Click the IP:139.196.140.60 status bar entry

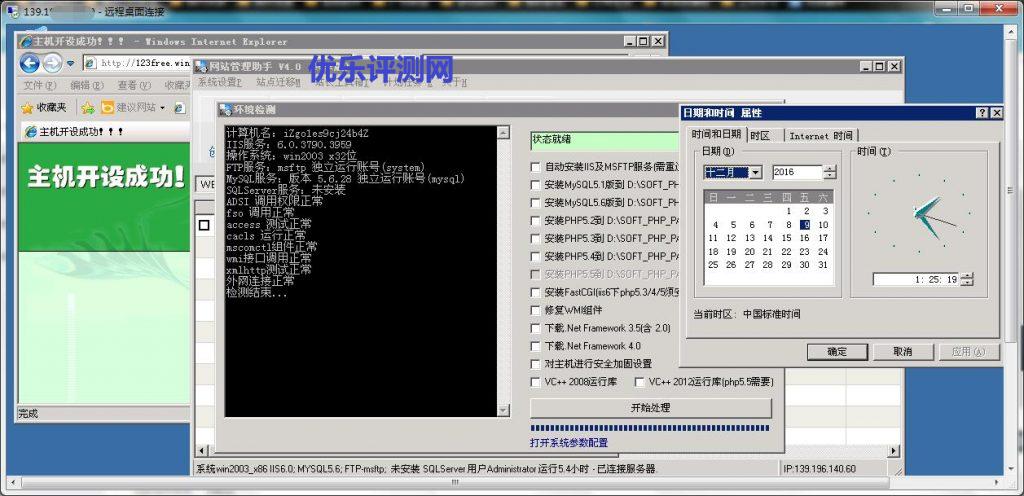(x=819, y=469)
